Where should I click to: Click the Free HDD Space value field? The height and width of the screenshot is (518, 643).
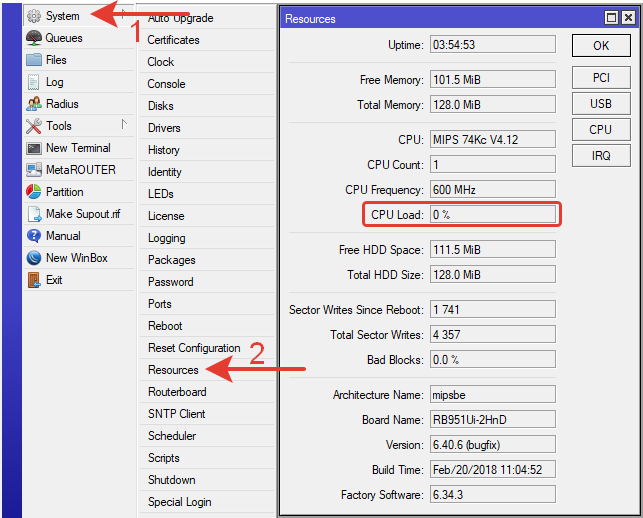(x=493, y=249)
